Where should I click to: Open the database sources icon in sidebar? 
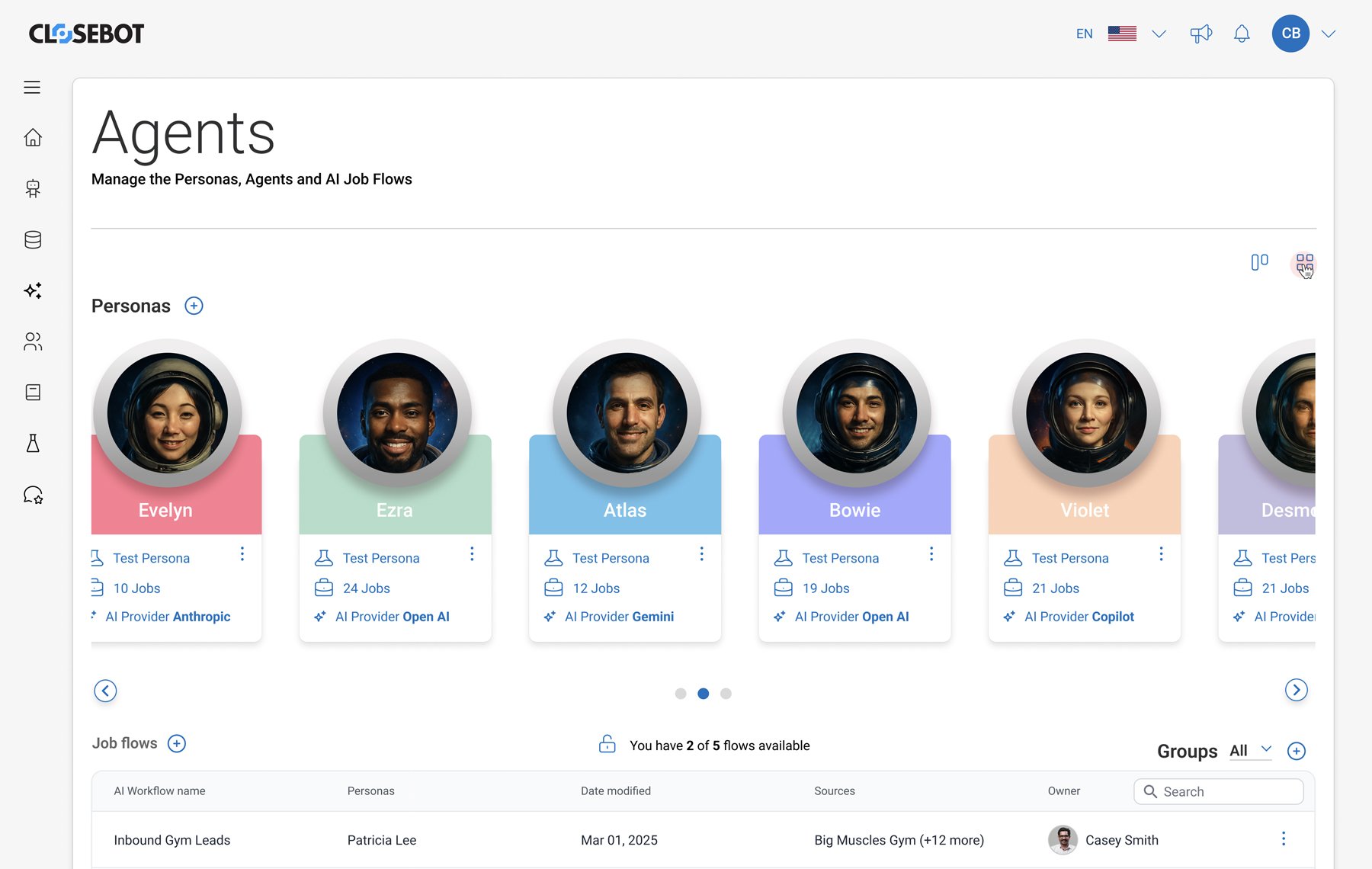[33, 240]
